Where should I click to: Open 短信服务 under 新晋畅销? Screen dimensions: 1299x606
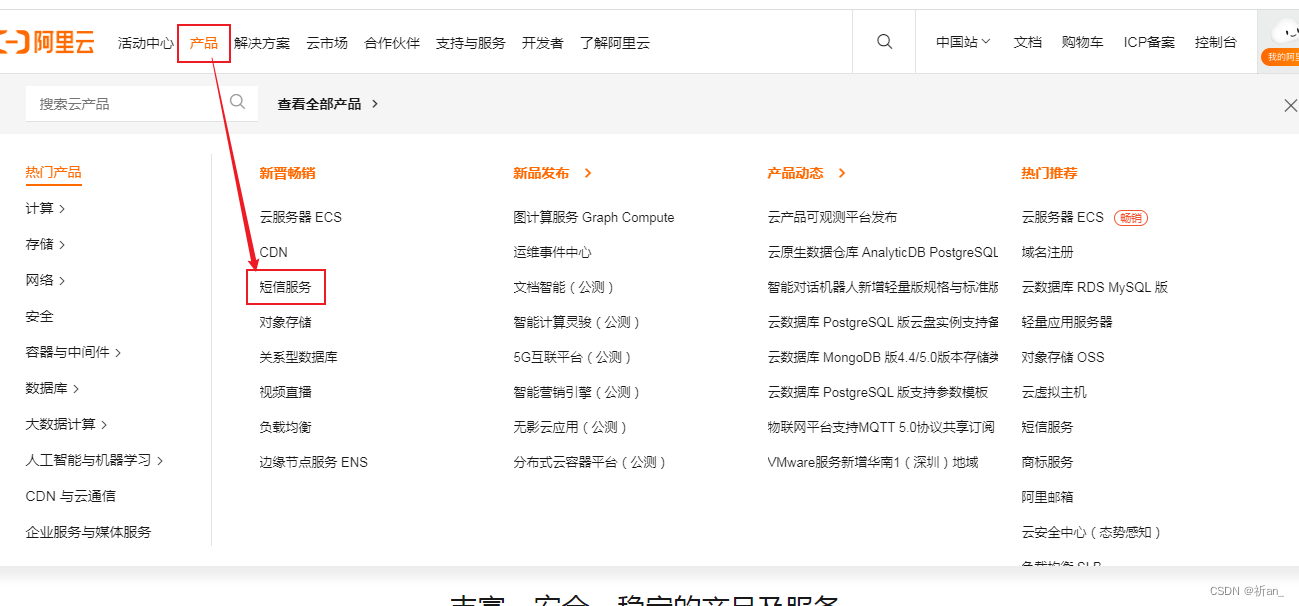[286, 287]
